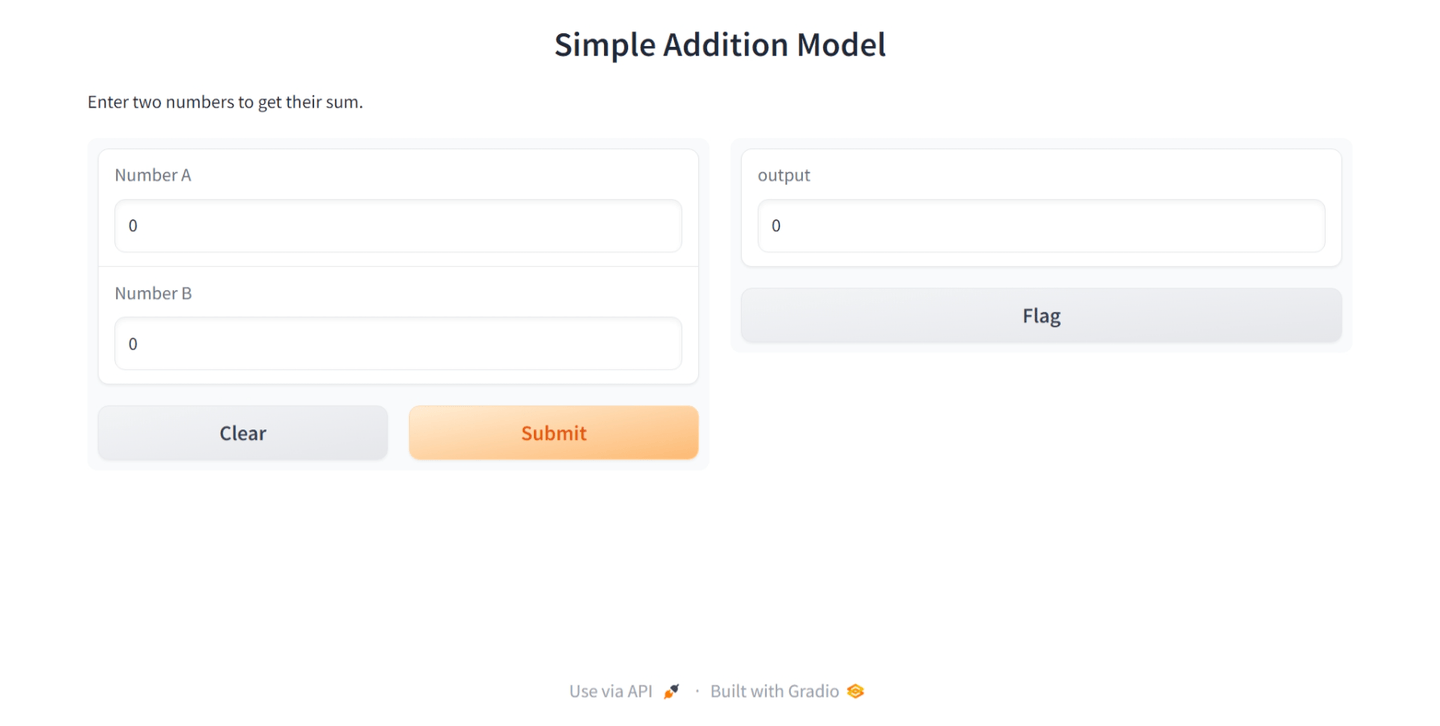Select the zero value in output
Image resolution: width=1440 pixels, height=726 pixels.
click(776, 226)
